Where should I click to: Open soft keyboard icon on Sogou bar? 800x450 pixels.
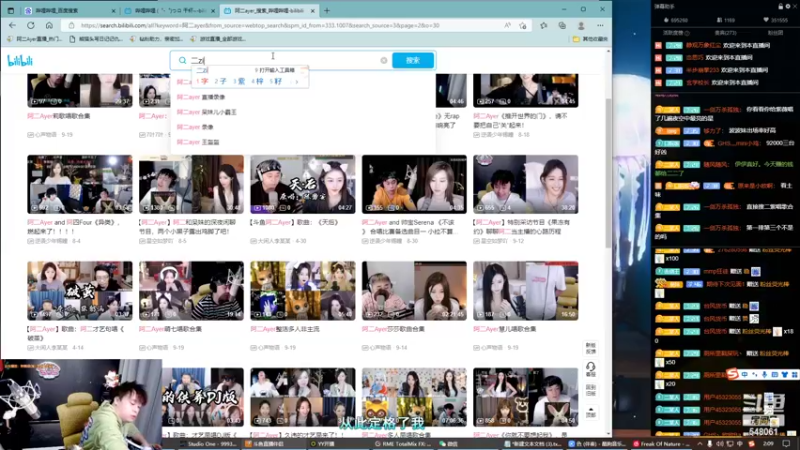pyautogui.click(x=774, y=374)
